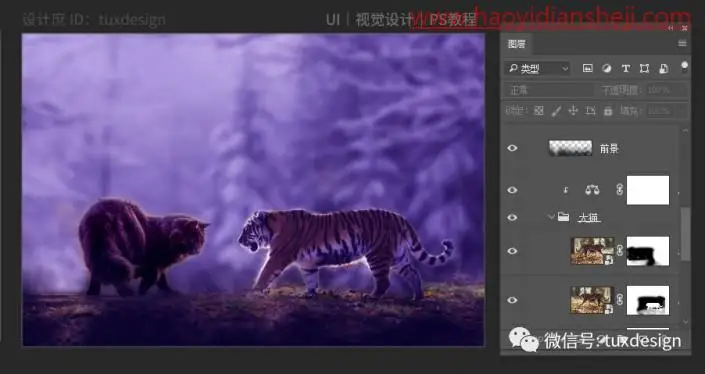The height and width of the screenshot is (374, 705).
Task: Click the lower tiger layer image thumbnail
Action: click(x=592, y=300)
